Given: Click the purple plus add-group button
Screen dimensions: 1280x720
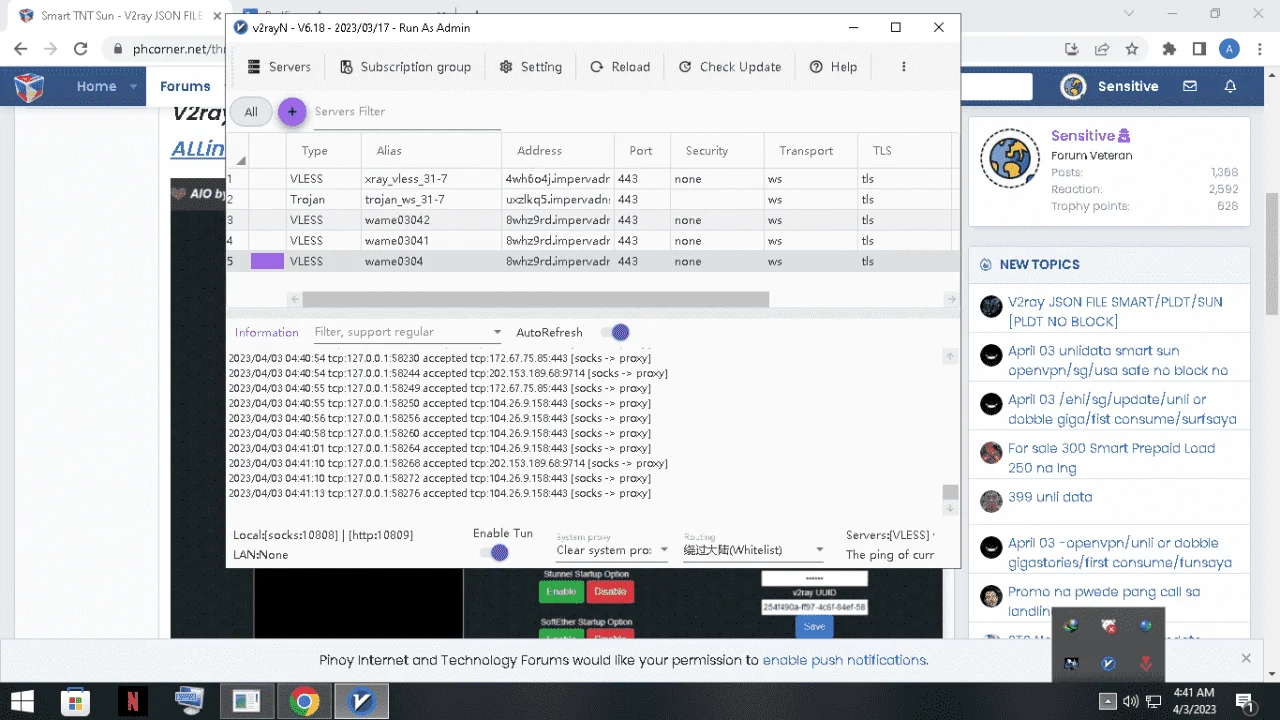Looking at the screenshot, I should (x=292, y=112).
